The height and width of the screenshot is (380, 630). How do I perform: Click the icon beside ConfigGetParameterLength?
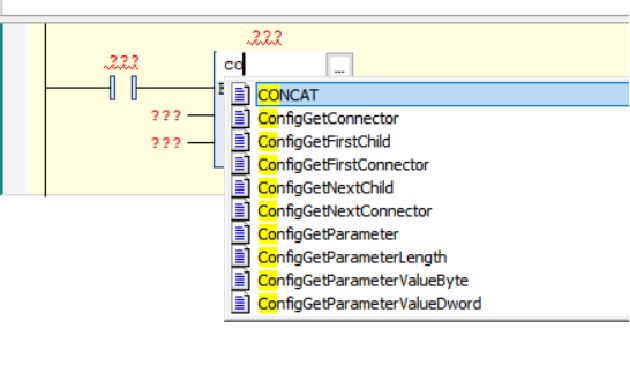coord(240,257)
